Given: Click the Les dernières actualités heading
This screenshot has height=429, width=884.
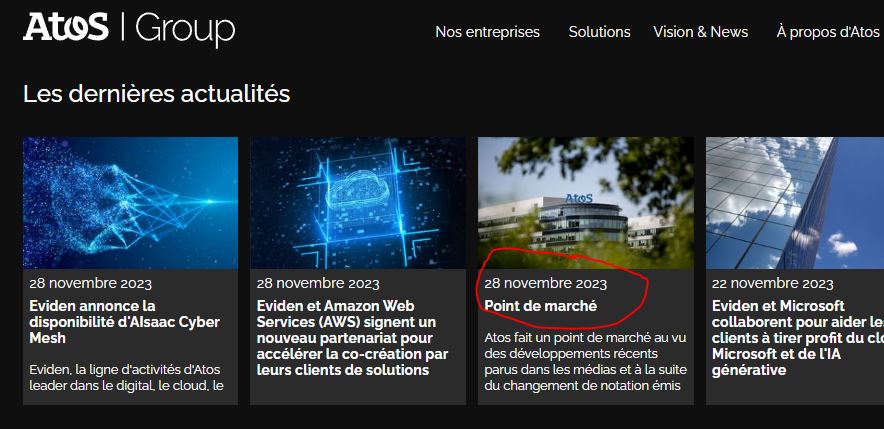Looking at the screenshot, I should coord(157,94).
